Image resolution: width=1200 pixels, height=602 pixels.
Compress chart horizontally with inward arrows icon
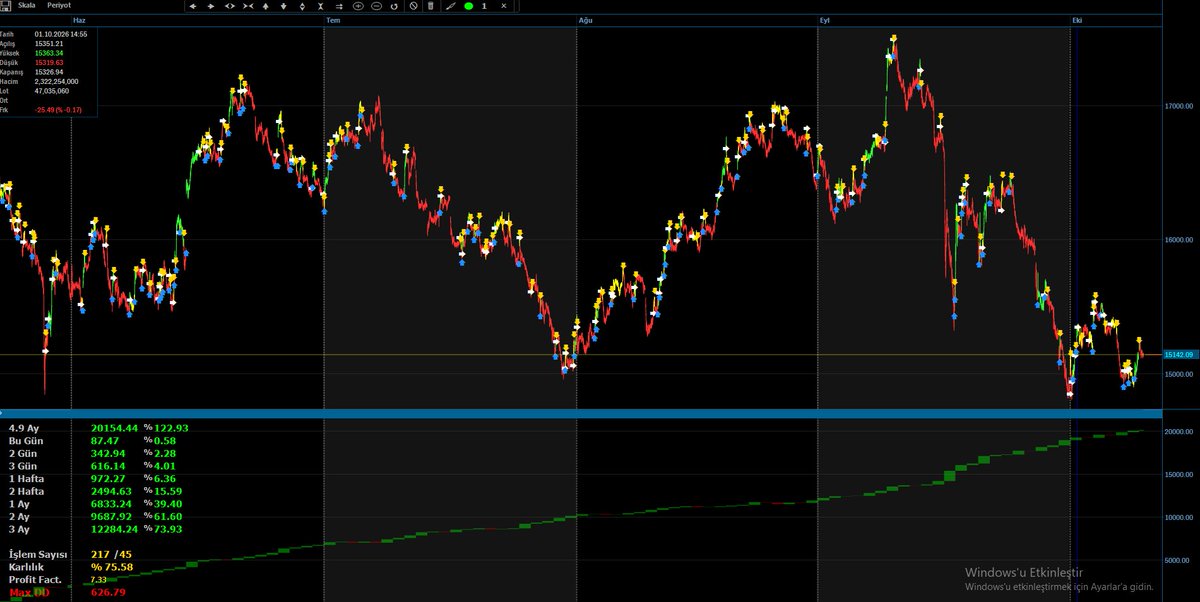(248, 6)
